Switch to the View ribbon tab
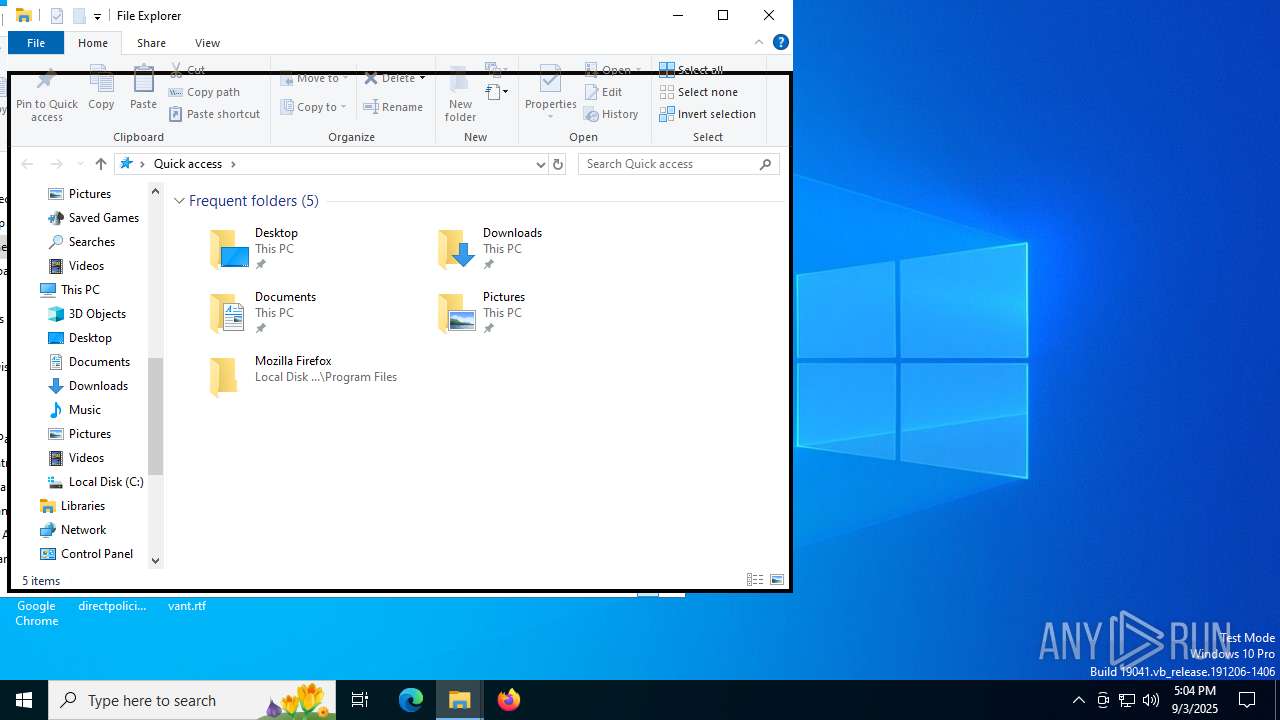1280x720 pixels. (207, 43)
